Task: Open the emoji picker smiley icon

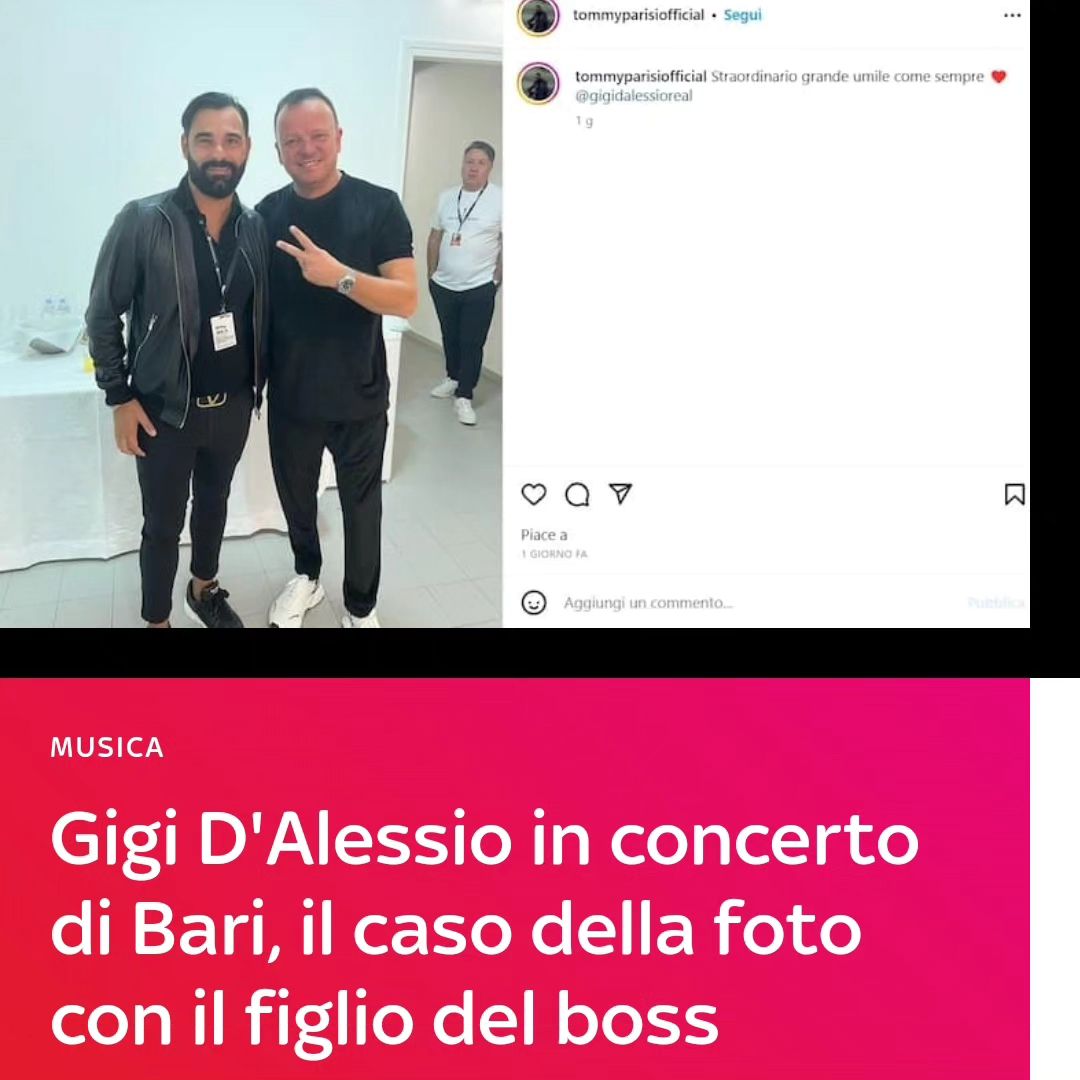Action: pyautogui.click(x=534, y=603)
